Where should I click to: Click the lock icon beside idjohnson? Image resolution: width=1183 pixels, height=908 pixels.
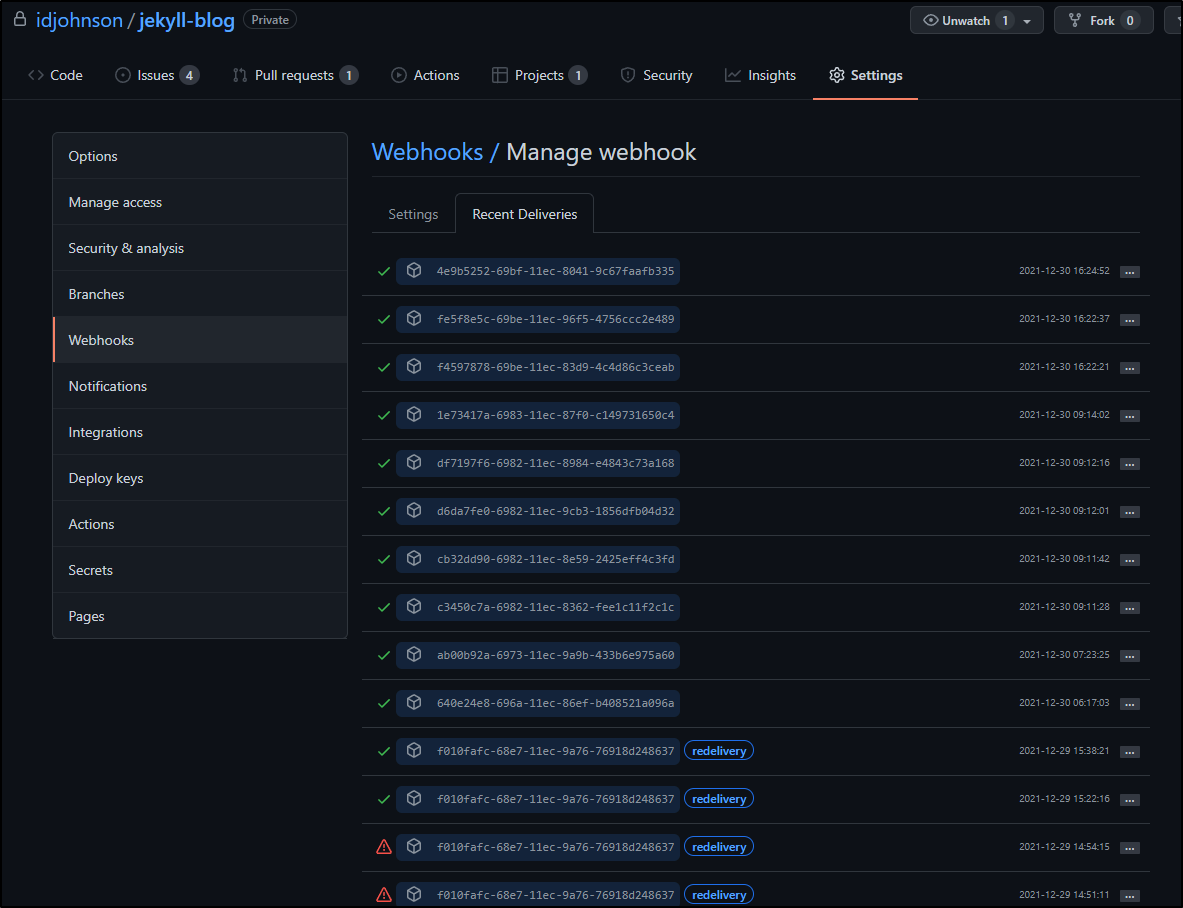20,20
